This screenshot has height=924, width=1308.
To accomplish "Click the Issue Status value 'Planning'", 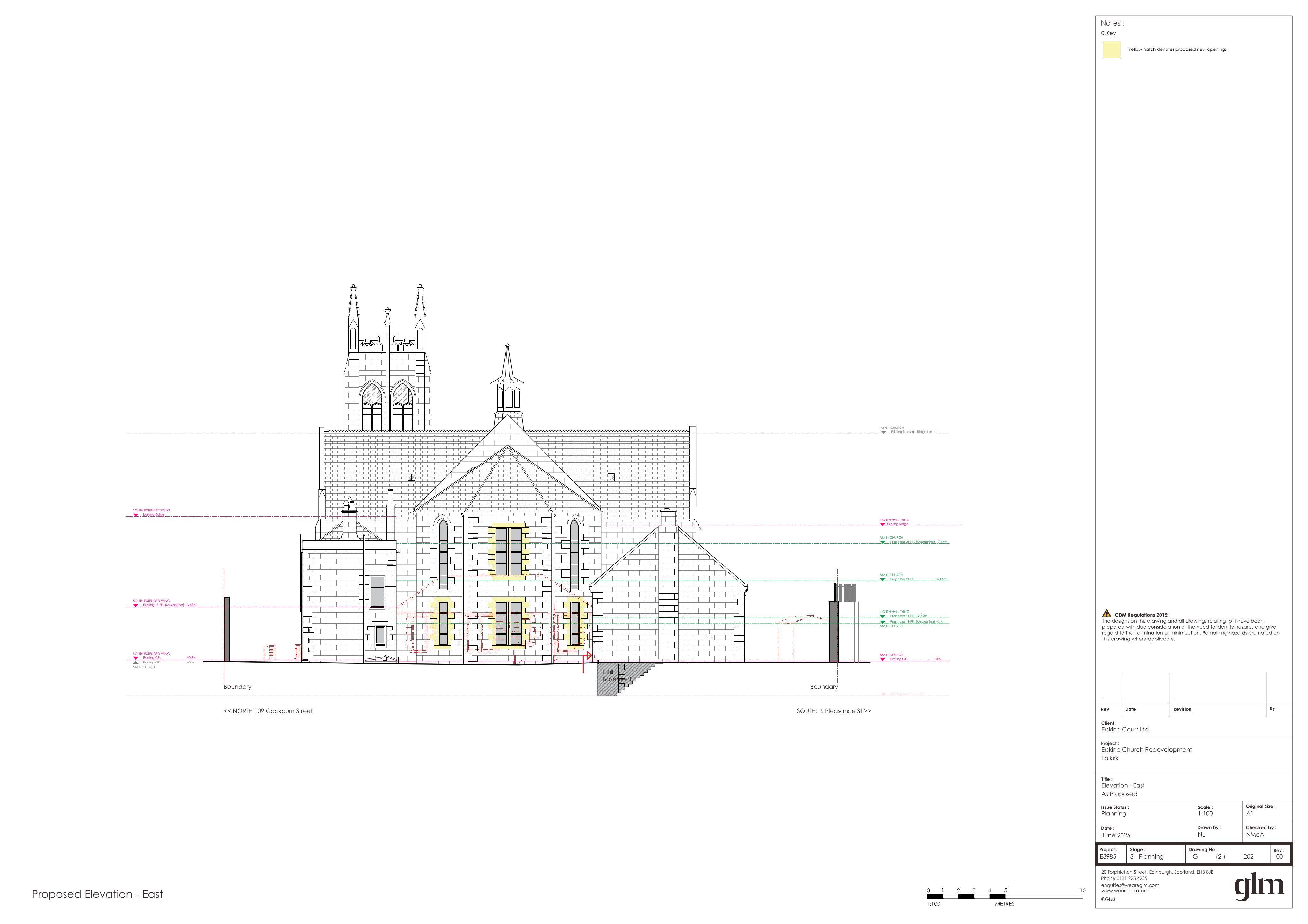I will 1114,814.
